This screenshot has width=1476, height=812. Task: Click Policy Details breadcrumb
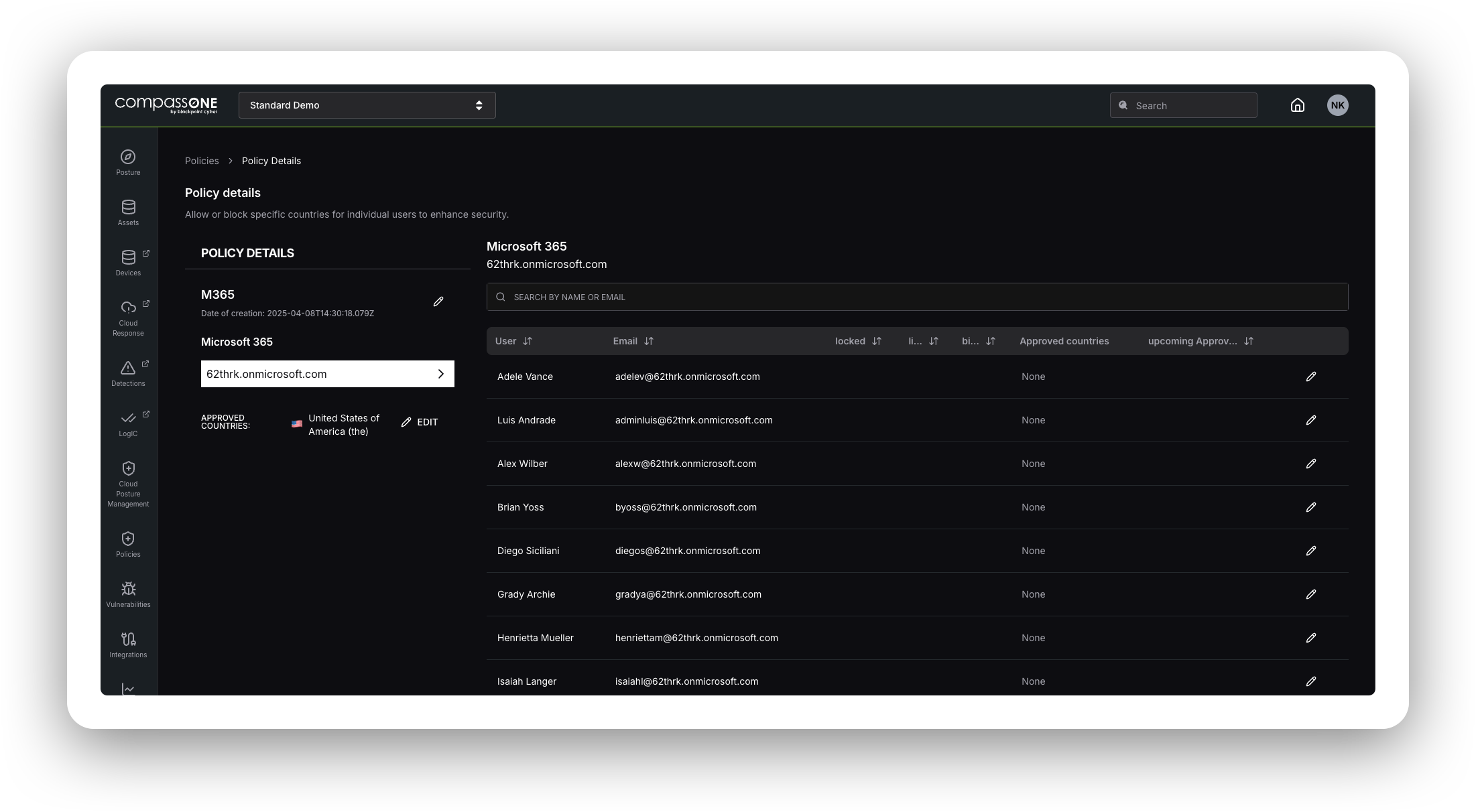[271, 161]
